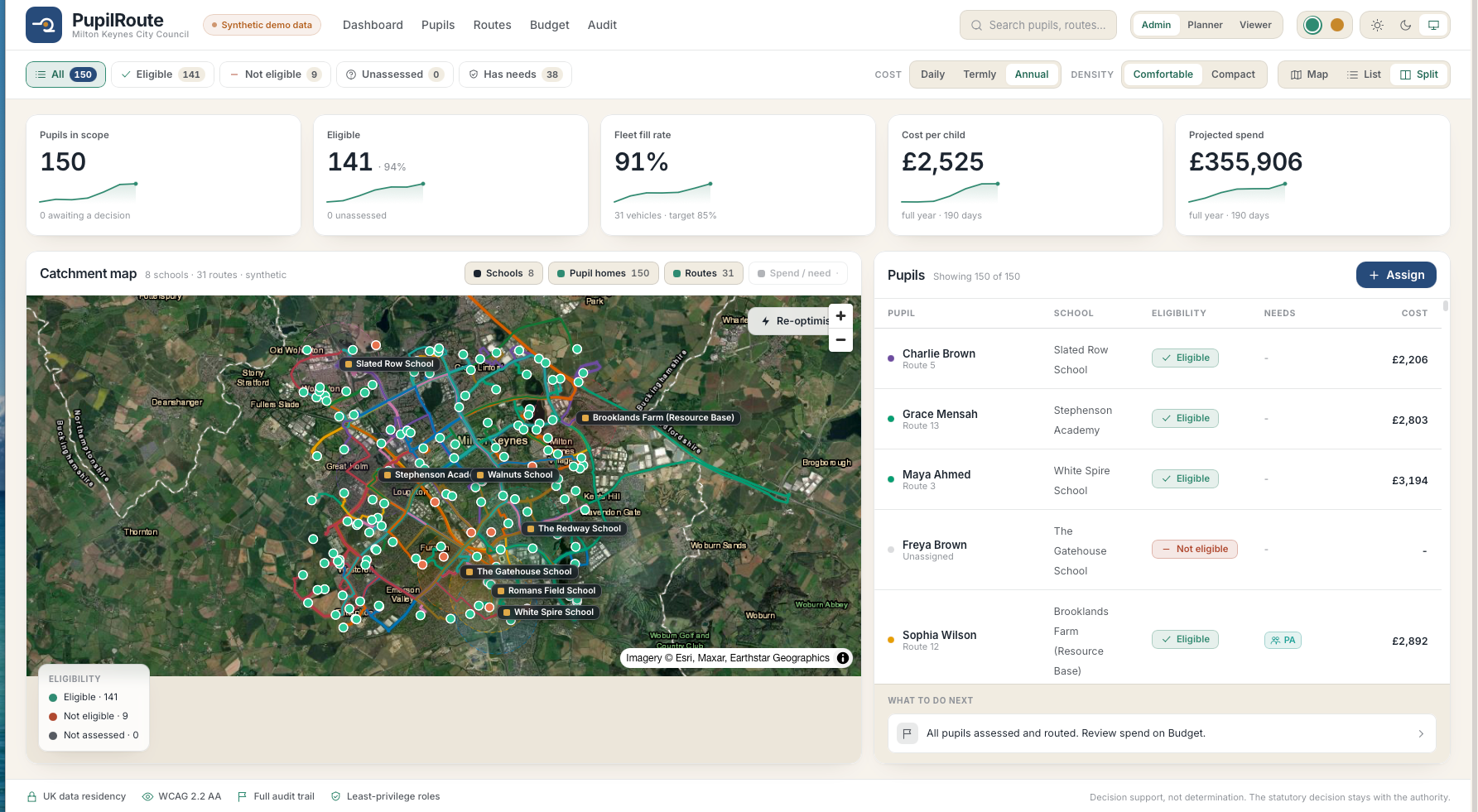Click the Pupils table scrollbar thumb

1446,305
